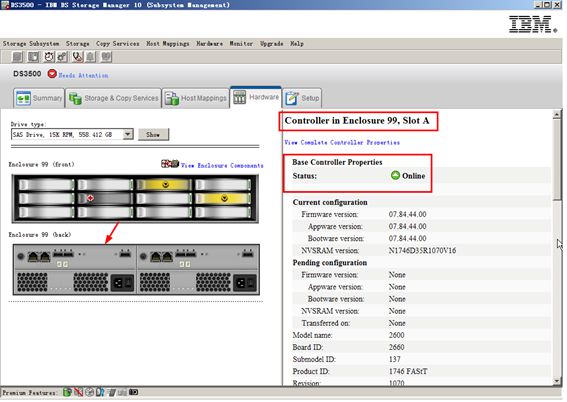Open the Copy Services menu
The image size is (567, 402).
coord(118,43)
